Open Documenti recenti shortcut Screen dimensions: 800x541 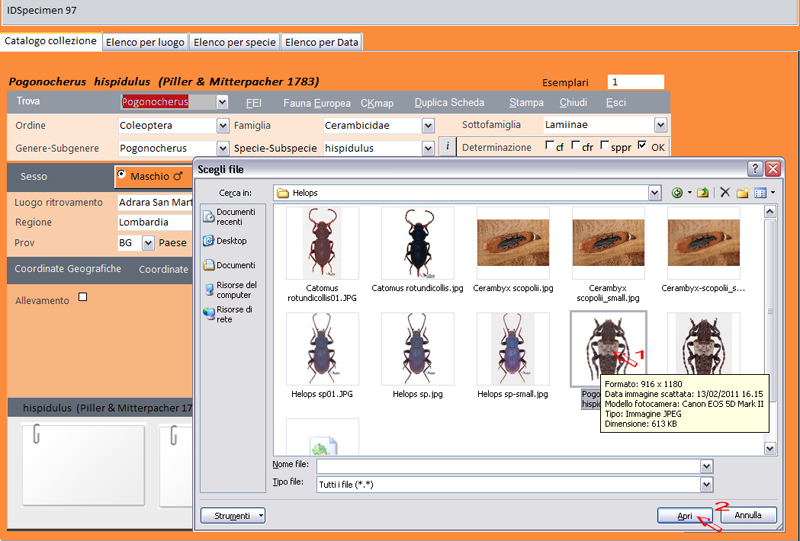(x=229, y=216)
